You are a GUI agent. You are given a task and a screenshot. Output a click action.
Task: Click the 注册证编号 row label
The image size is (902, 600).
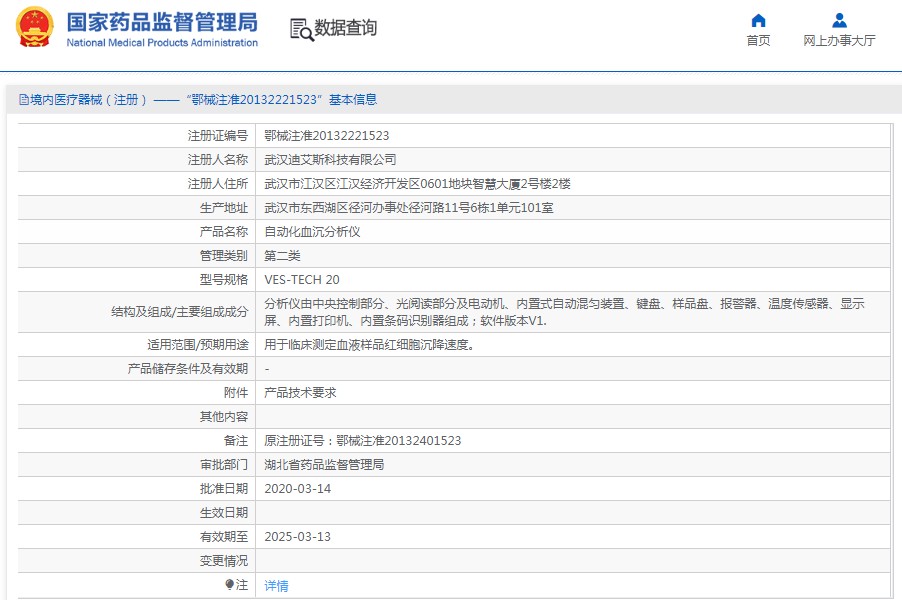click(x=217, y=136)
